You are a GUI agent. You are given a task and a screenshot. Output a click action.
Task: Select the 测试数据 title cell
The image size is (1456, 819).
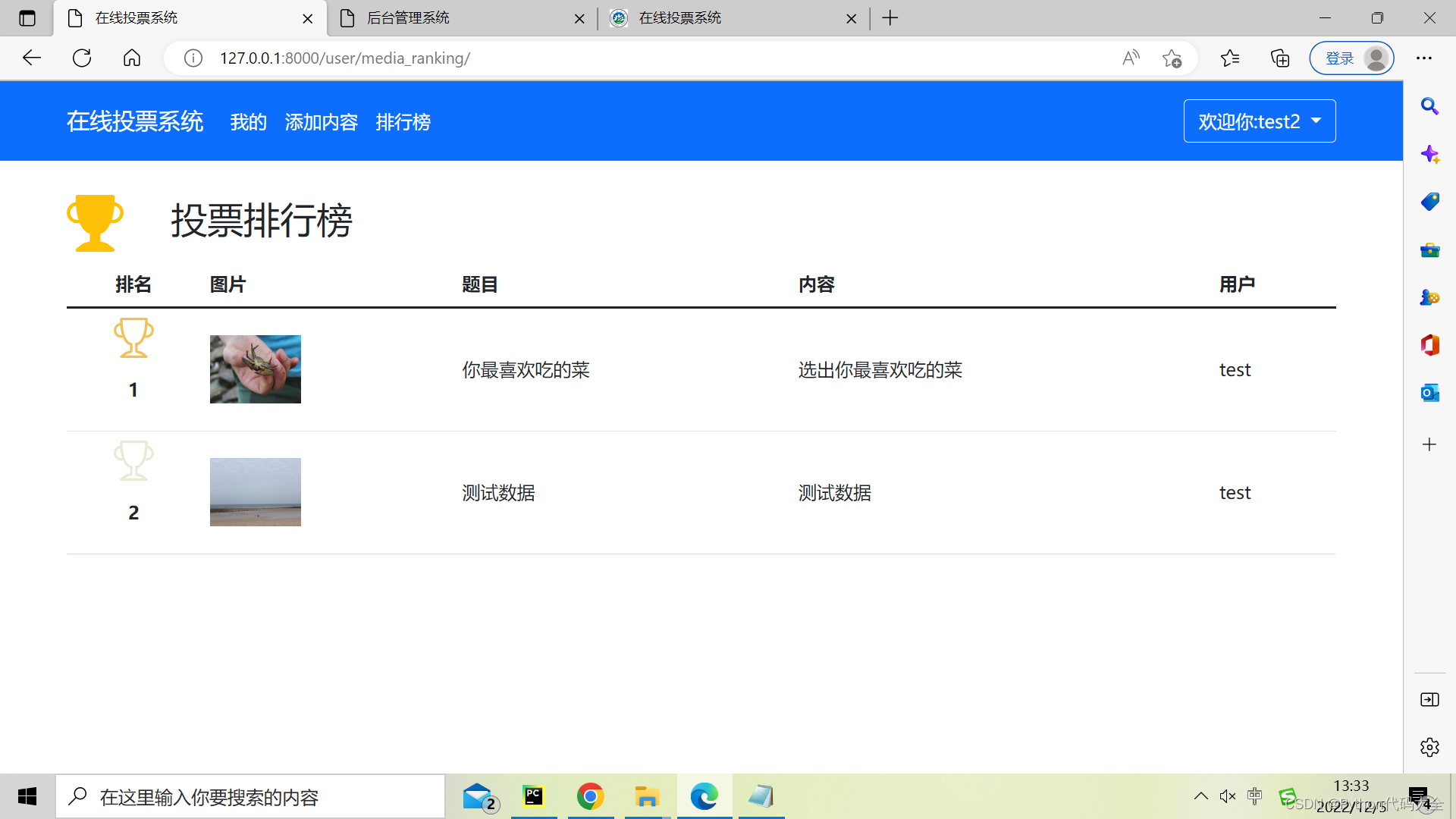pos(499,493)
